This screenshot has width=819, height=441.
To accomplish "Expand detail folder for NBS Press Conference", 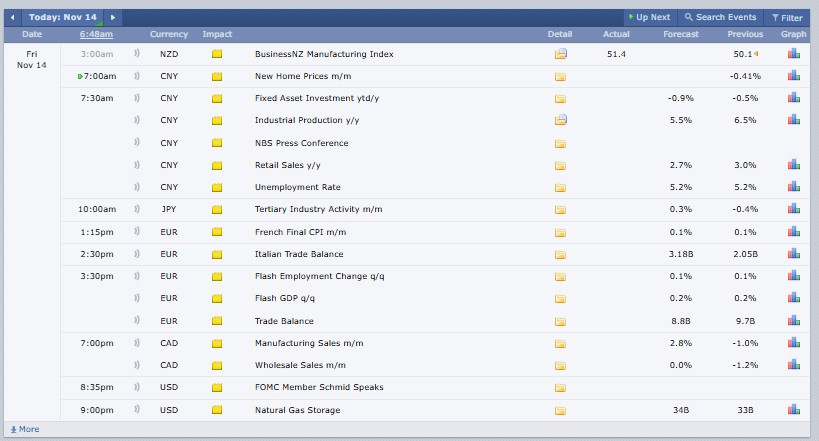I will [560, 143].
